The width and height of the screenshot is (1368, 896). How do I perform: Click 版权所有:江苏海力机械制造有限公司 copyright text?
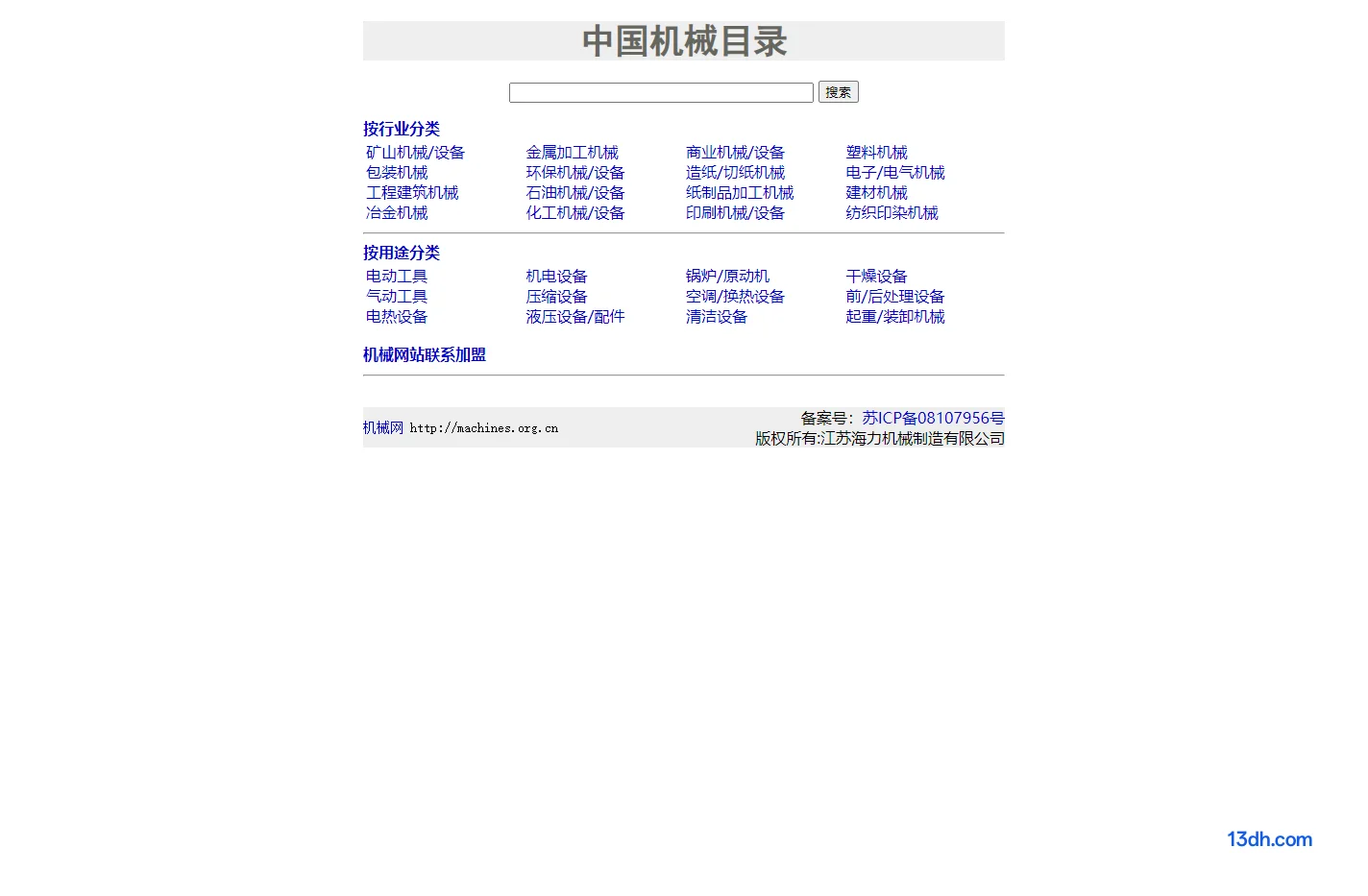[880, 438]
